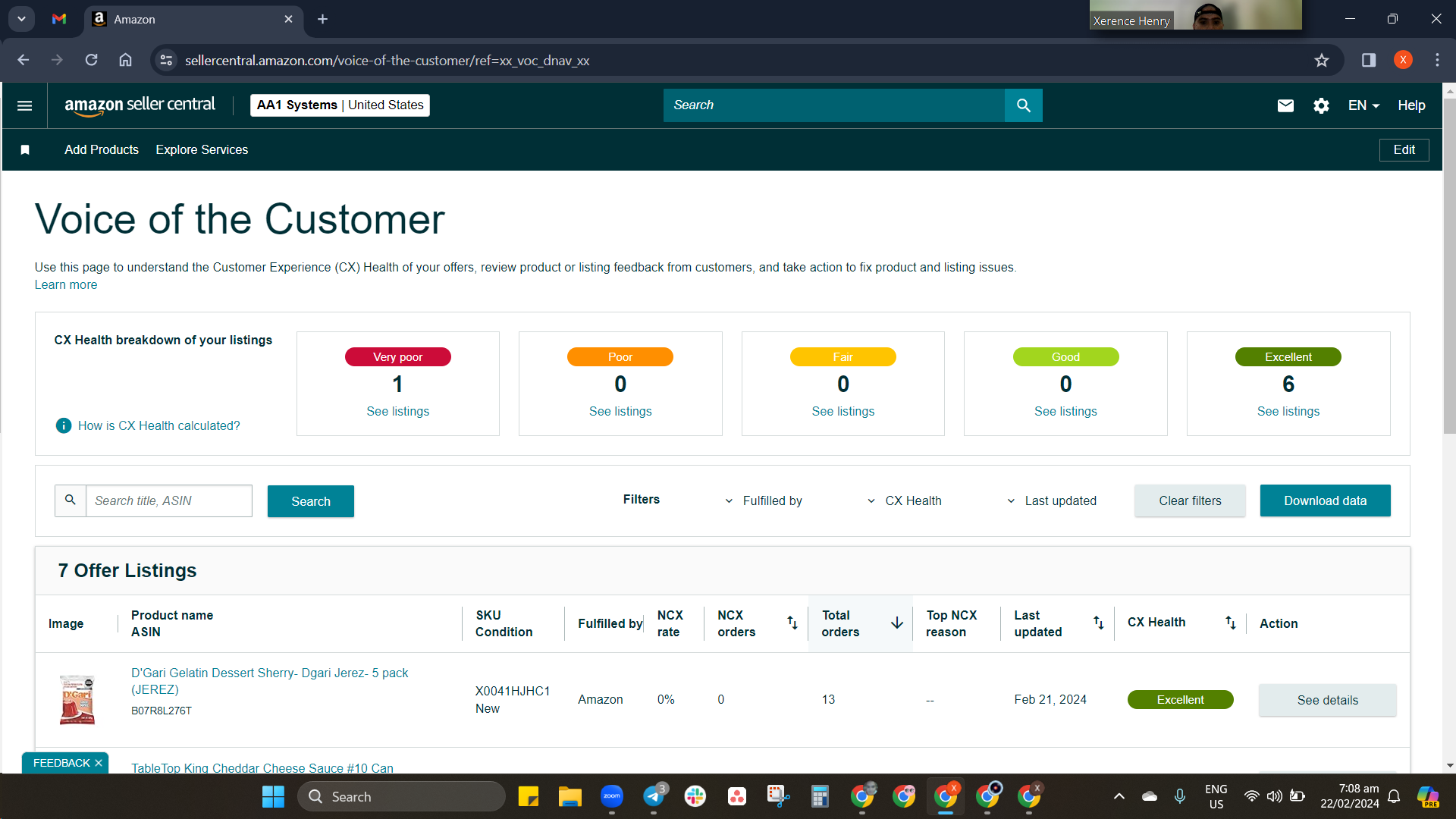See listings under Poor

tap(620, 411)
